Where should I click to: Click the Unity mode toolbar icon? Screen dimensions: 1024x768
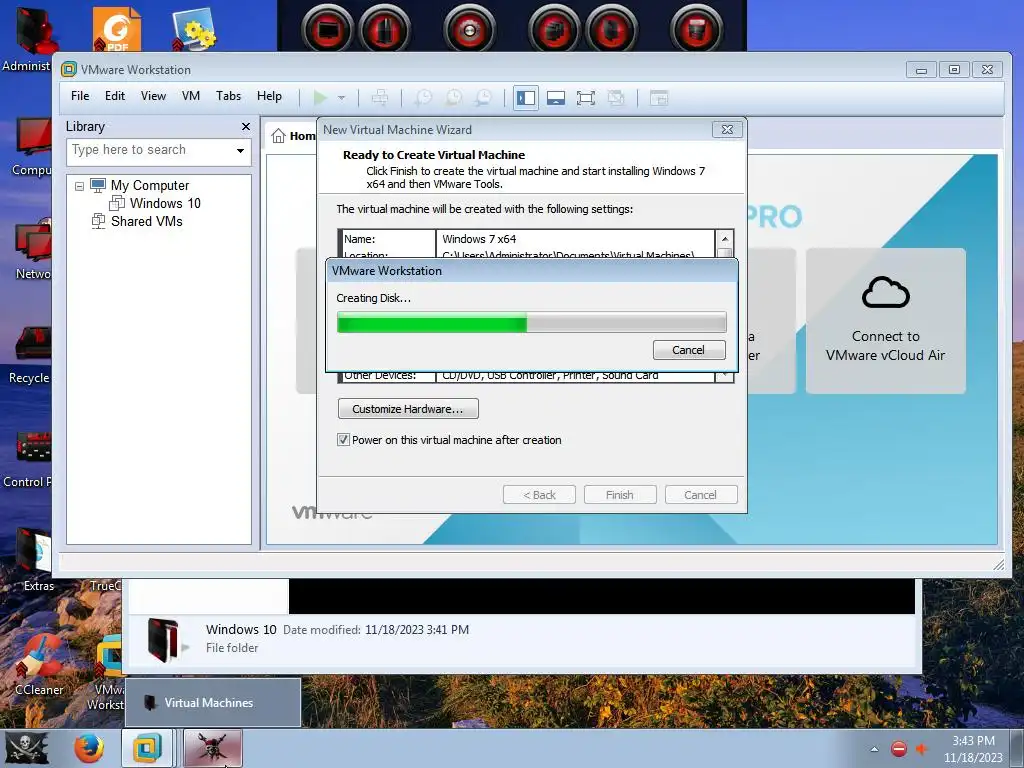click(x=616, y=98)
